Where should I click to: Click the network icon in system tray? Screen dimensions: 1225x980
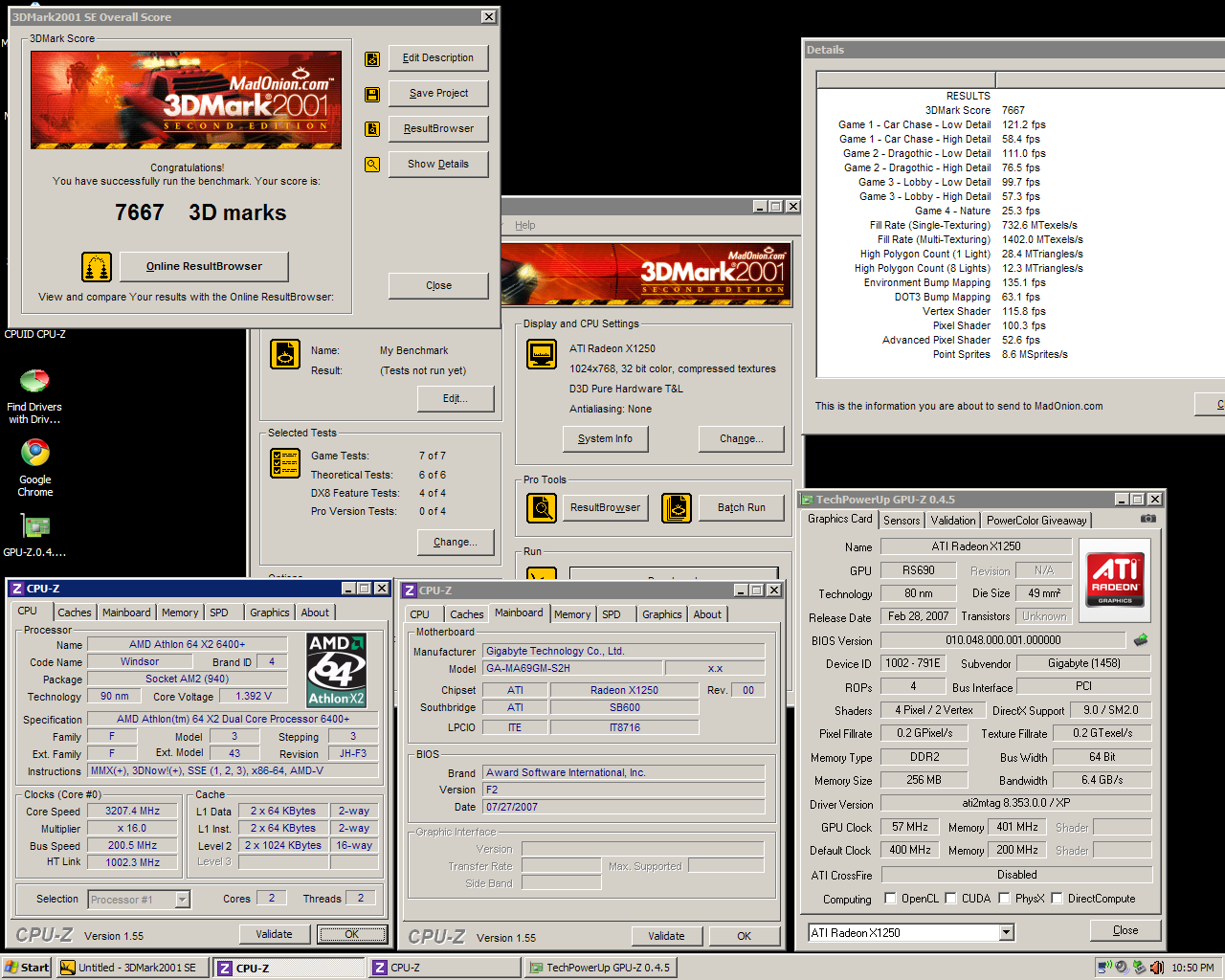click(1103, 968)
